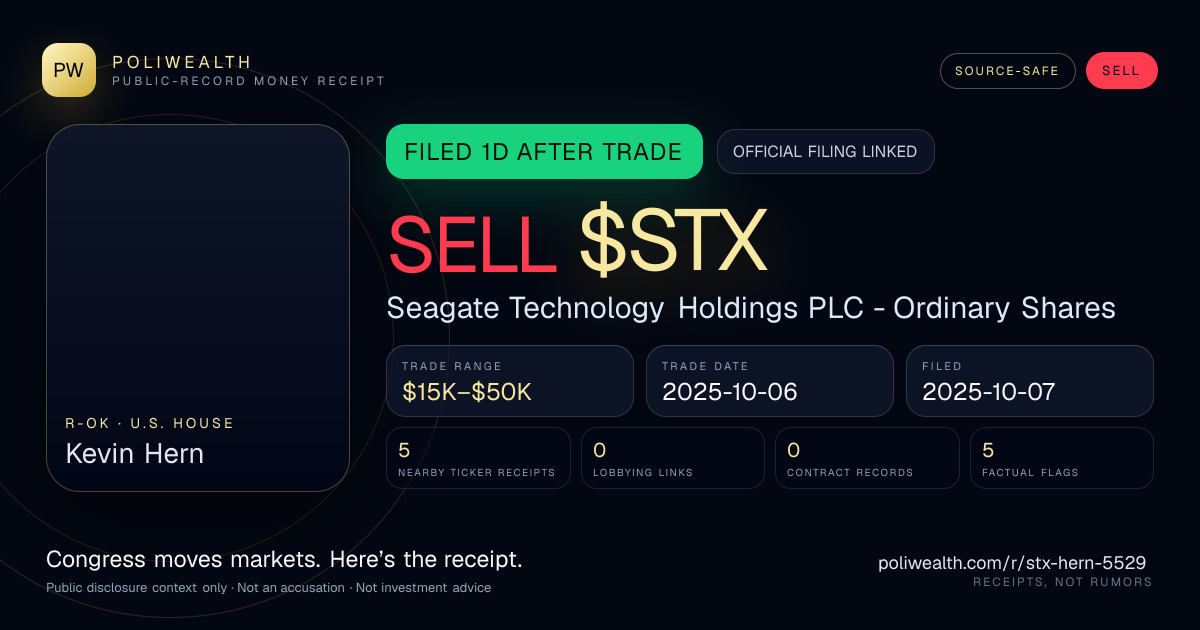Select the Trade Date 2025-10-06 tile
The image size is (1200, 630).
tap(770, 381)
